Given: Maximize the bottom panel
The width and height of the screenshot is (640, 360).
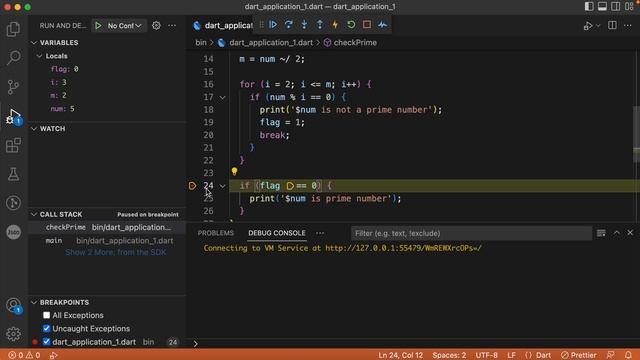Looking at the screenshot, I should [x=617, y=233].
